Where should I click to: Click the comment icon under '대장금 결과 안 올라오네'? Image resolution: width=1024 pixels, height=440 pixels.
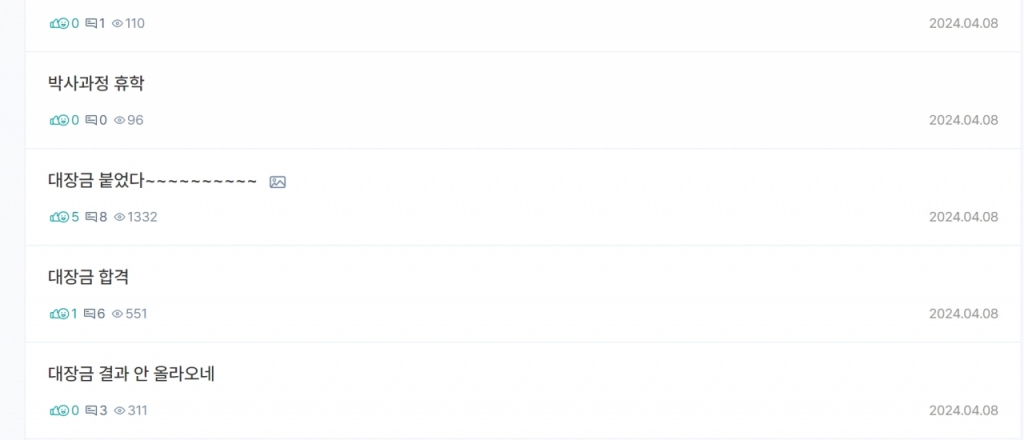[x=91, y=411]
